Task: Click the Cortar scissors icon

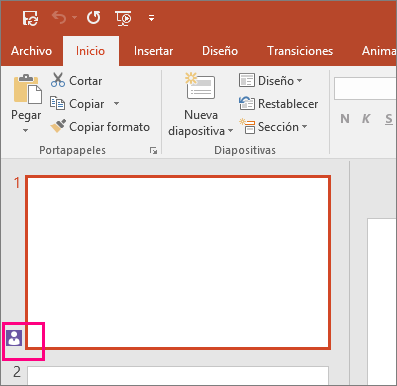Action: pyautogui.click(x=58, y=80)
